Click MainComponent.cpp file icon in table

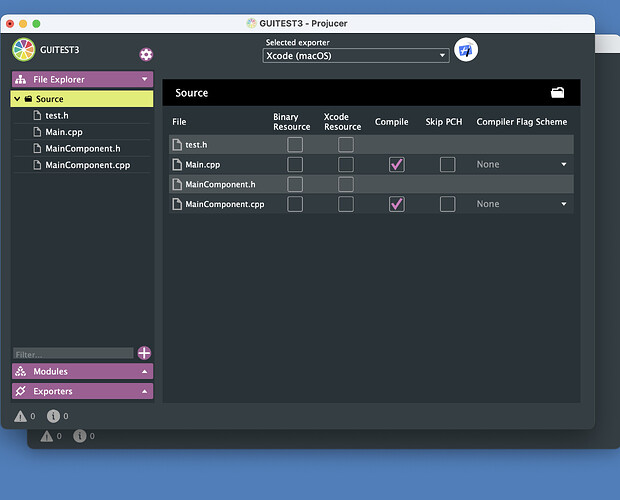tap(177, 204)
